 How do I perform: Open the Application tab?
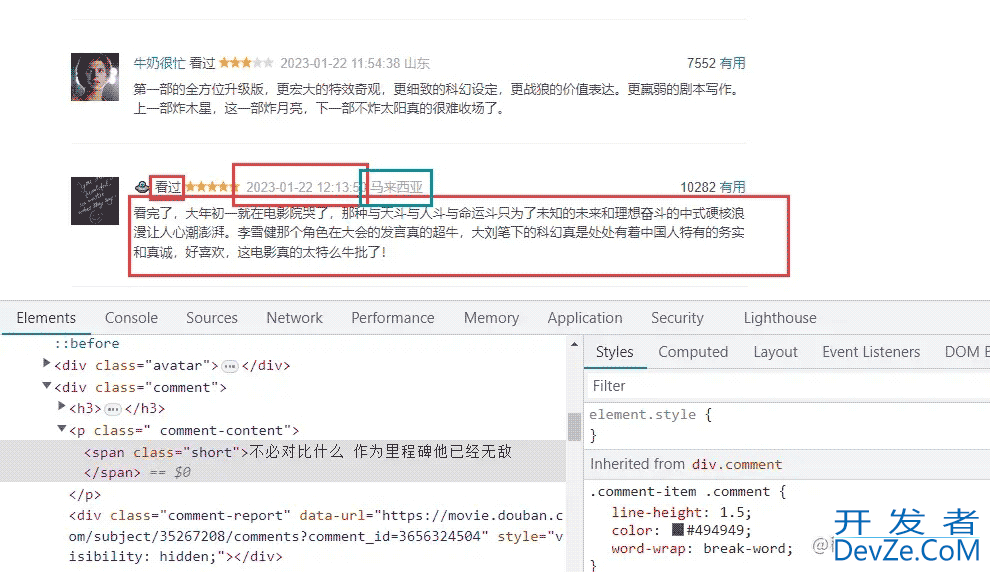(585, 318)
